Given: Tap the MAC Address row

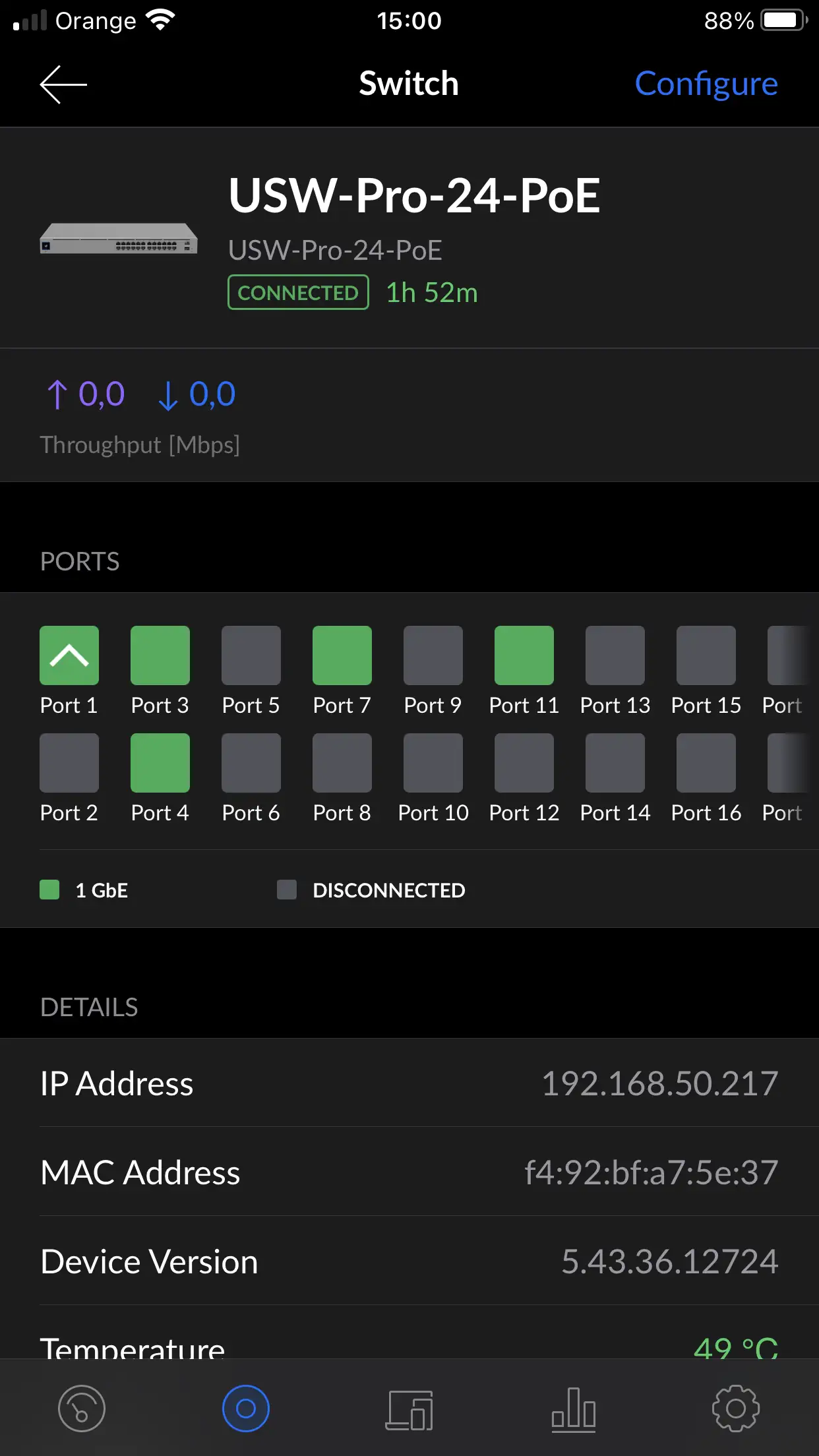Looking at the screenshot, I should tap(409, 1172).
